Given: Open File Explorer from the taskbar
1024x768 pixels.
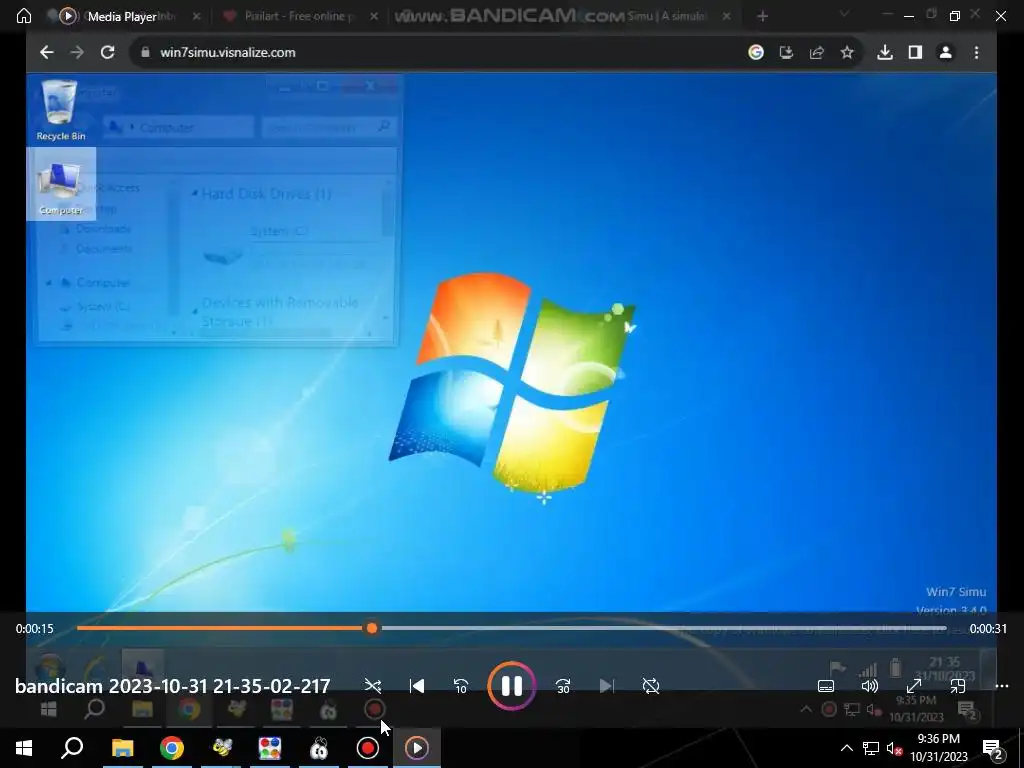Looking at the screenshot, I should point(122,748).
